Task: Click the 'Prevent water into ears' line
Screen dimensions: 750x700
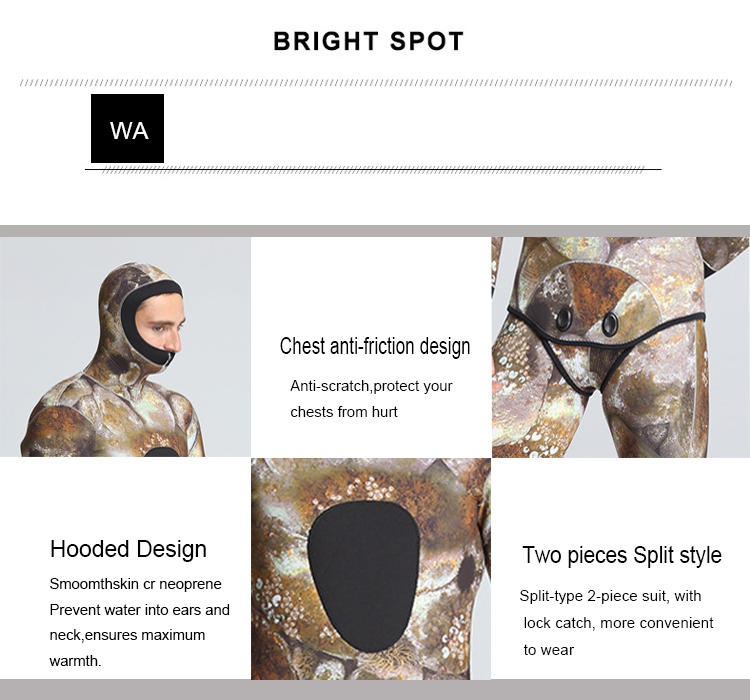Action: click(x=140, y=610)
